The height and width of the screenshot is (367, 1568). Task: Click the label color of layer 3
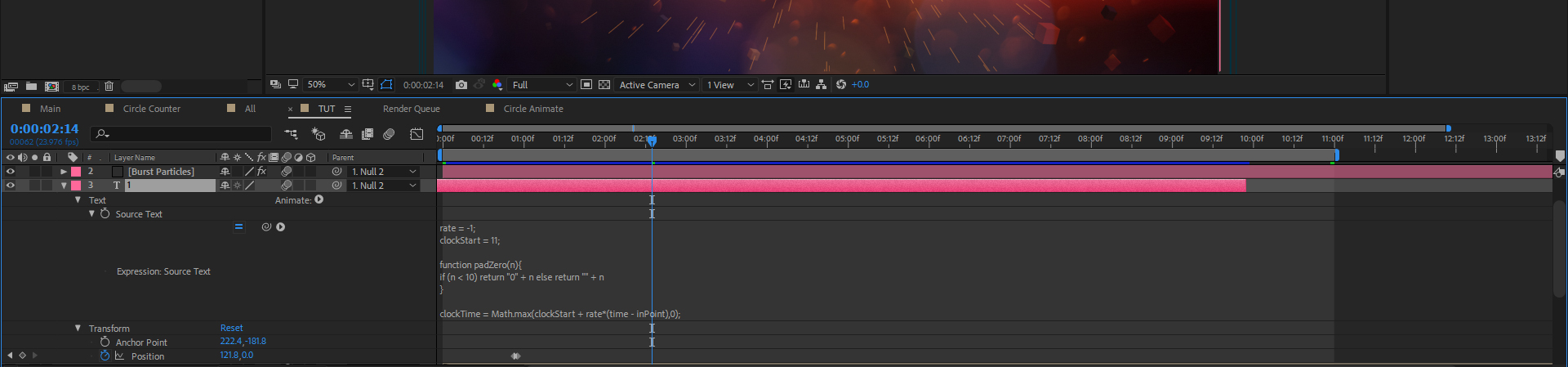(x=76, y=186)
